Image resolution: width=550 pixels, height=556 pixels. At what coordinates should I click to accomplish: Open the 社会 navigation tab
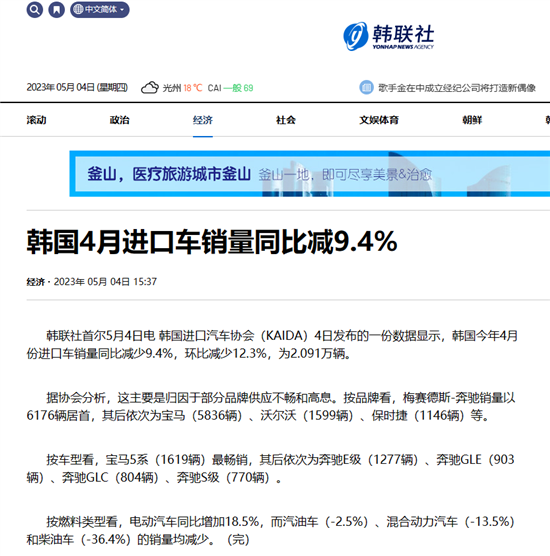[286, 120]
